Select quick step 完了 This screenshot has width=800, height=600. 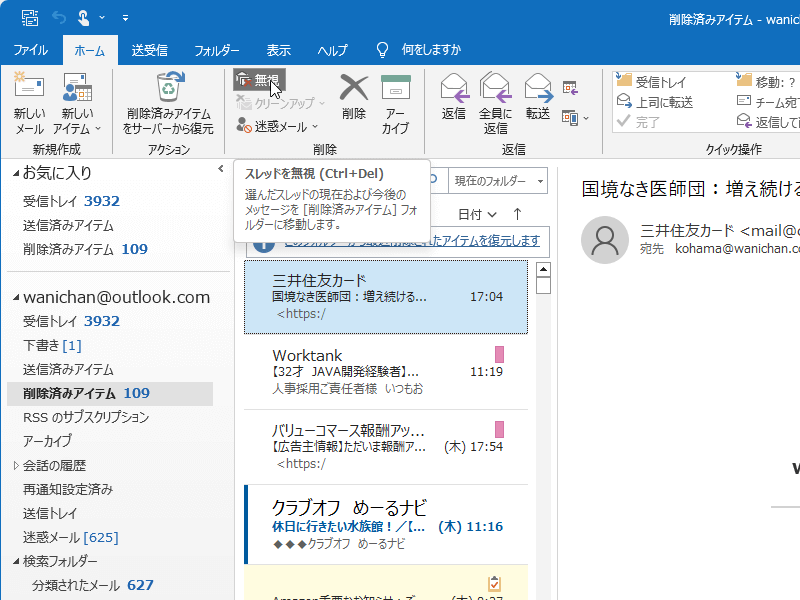click(x=638, y=122)
